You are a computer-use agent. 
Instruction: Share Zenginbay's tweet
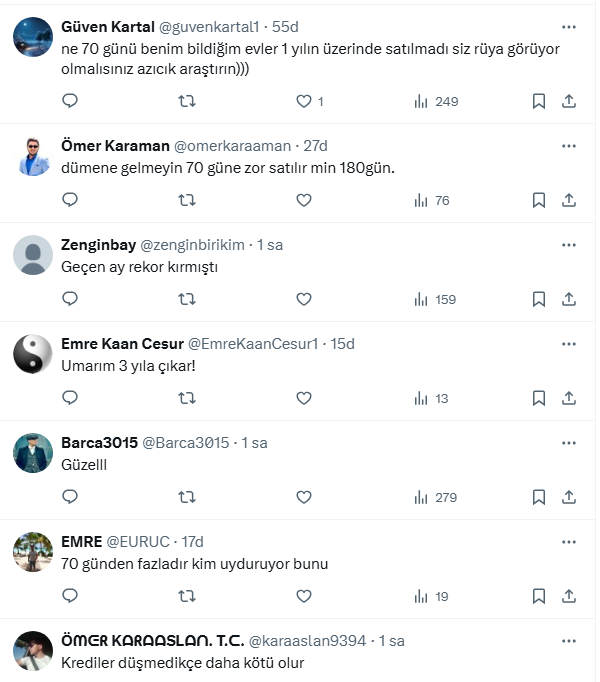pyautogui.click(x=568, y=299)
